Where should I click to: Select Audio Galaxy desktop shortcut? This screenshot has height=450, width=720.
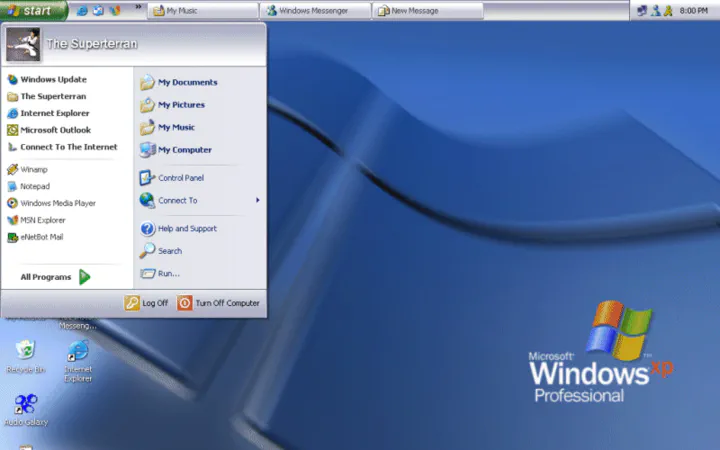26,410
